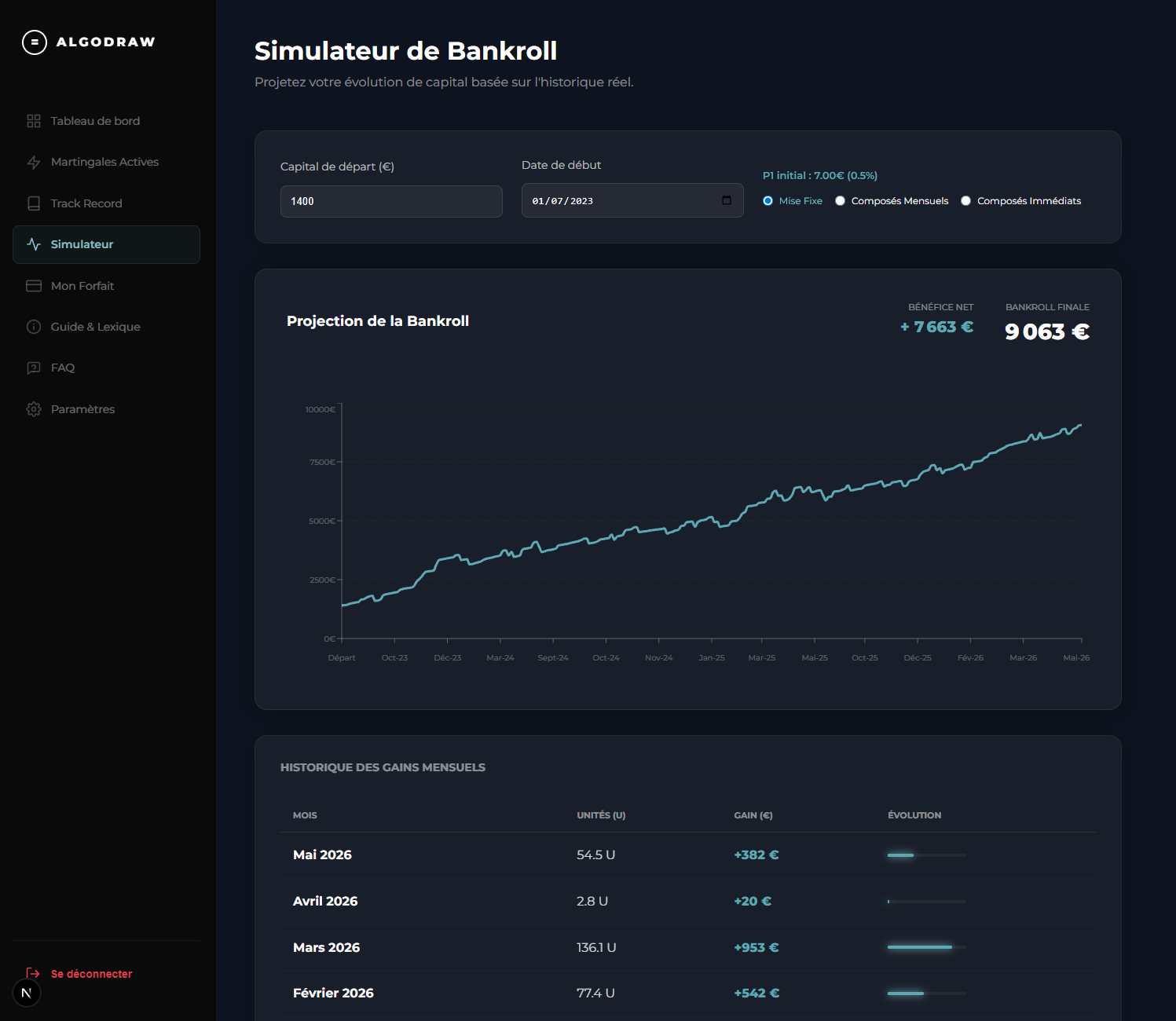Click the Guide & Lexique info icon
The height and width of the screenshot is (1021, 1176).
(34, 327)
